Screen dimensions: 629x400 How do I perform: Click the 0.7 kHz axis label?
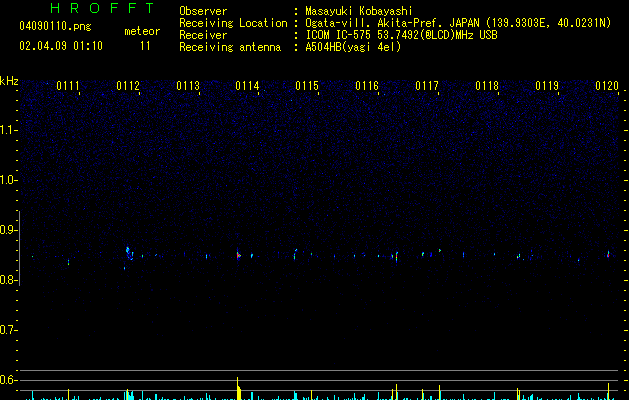[8, 330]
